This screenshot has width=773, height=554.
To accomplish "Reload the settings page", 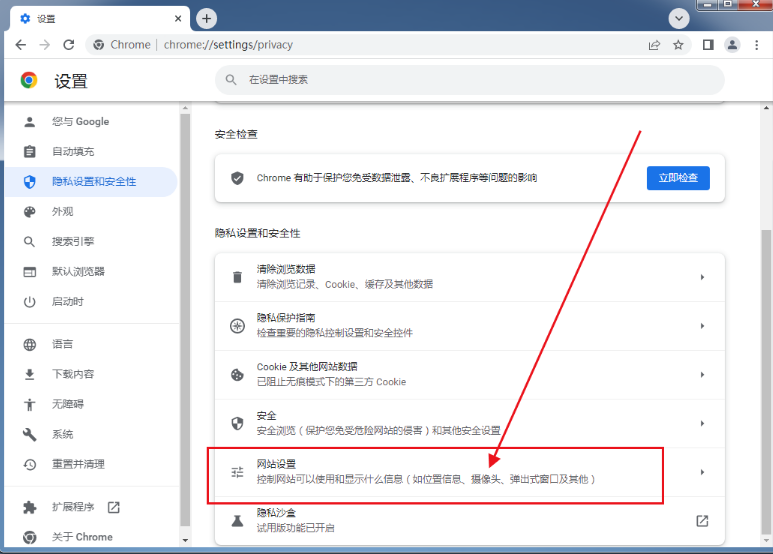I will (x=69, y=45).
